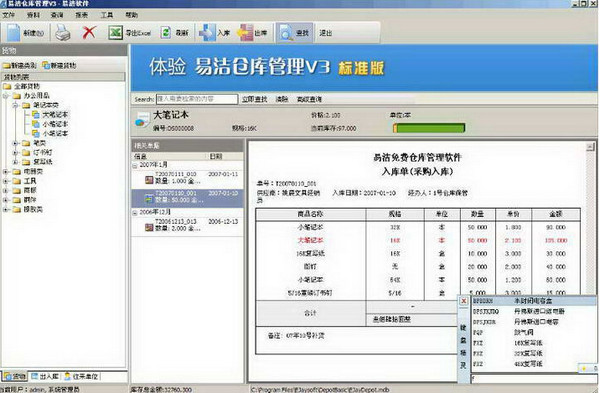Click the 16K复写纸 row in popup list
Screen dimensions: 600x393
pos(533,343)
